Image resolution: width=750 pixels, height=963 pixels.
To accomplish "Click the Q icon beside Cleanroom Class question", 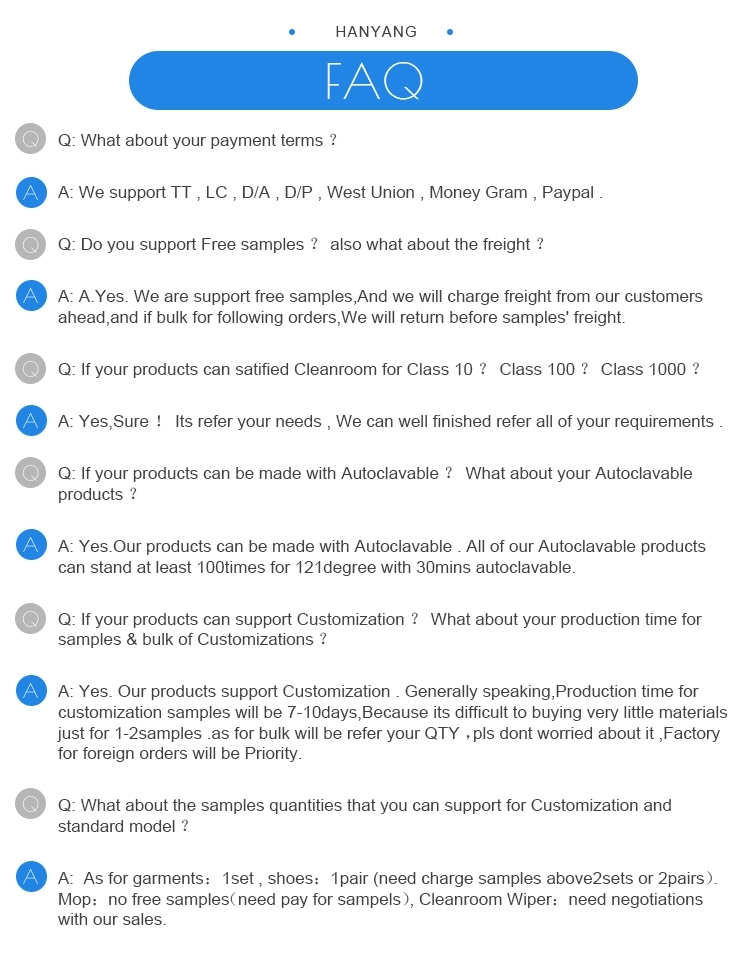I will click(x=31, y=369).
